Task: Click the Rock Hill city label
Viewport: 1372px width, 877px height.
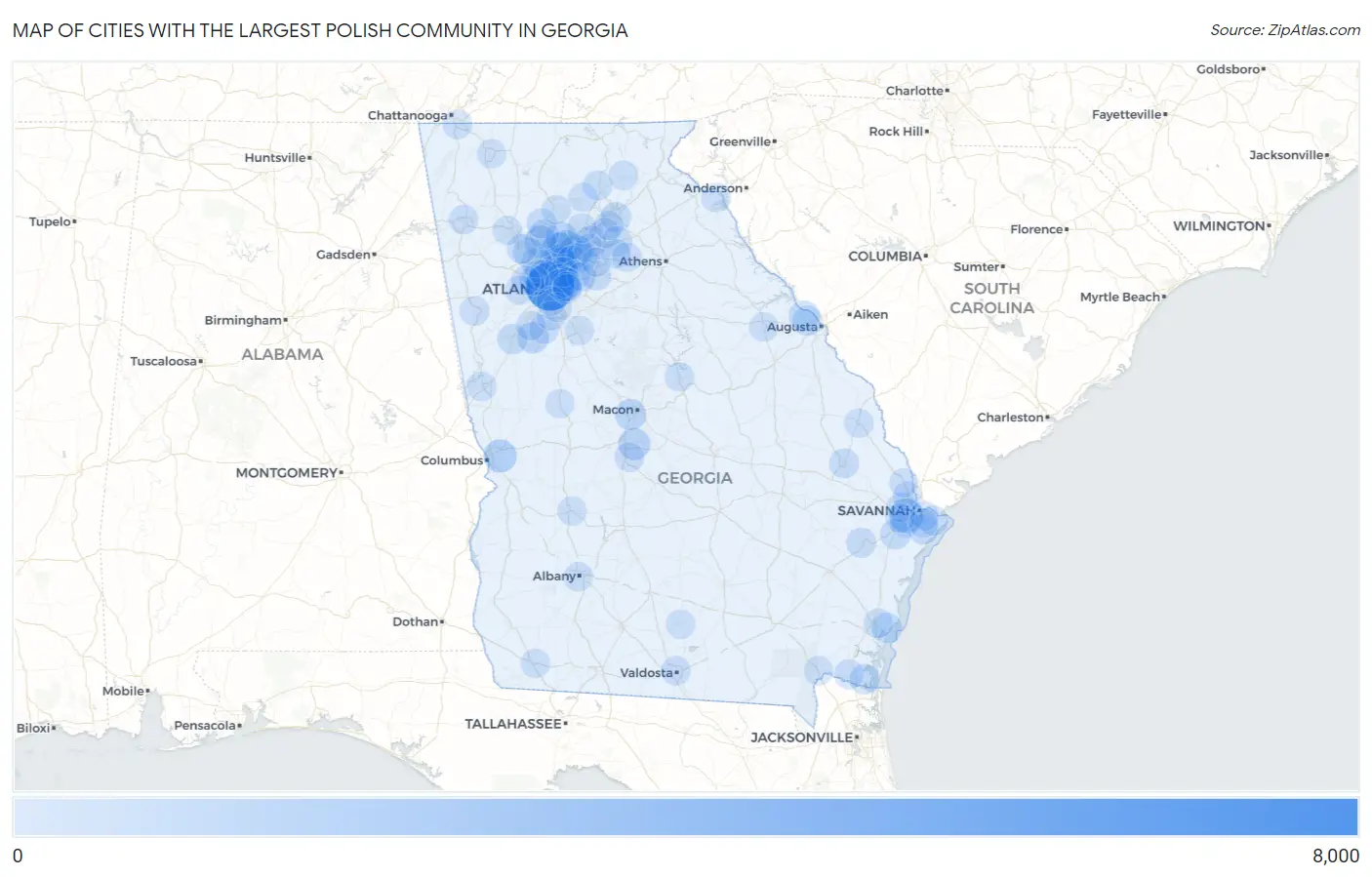Action: tap(896, 132)
